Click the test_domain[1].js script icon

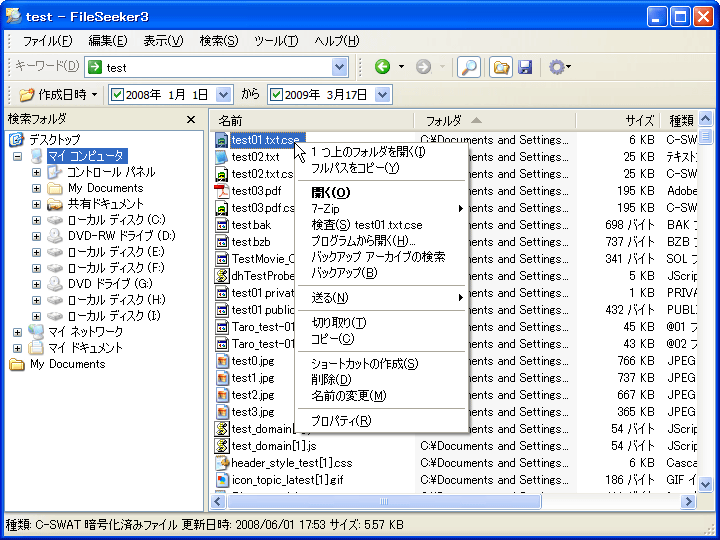tap(222, 445)
